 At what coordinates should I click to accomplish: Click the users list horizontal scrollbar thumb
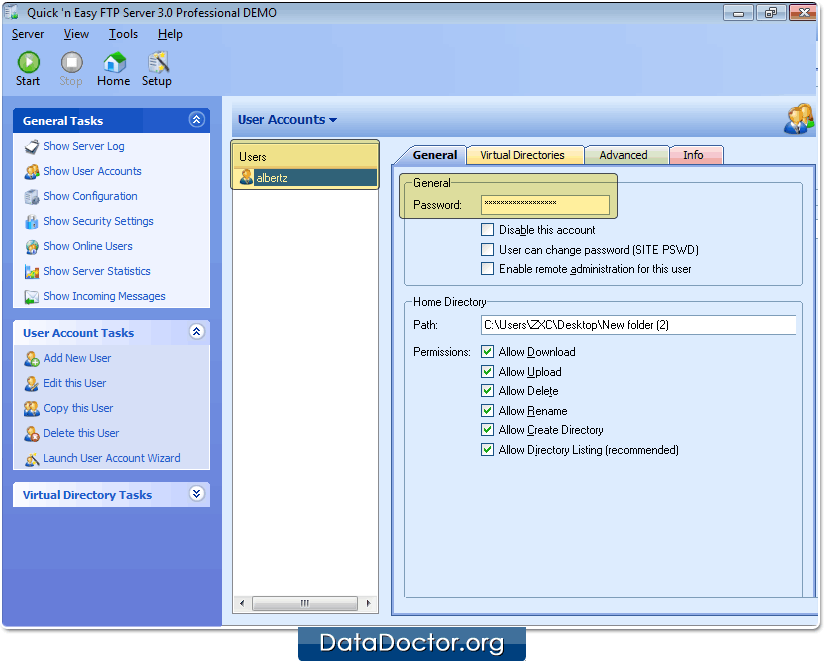tap(305, 603)
